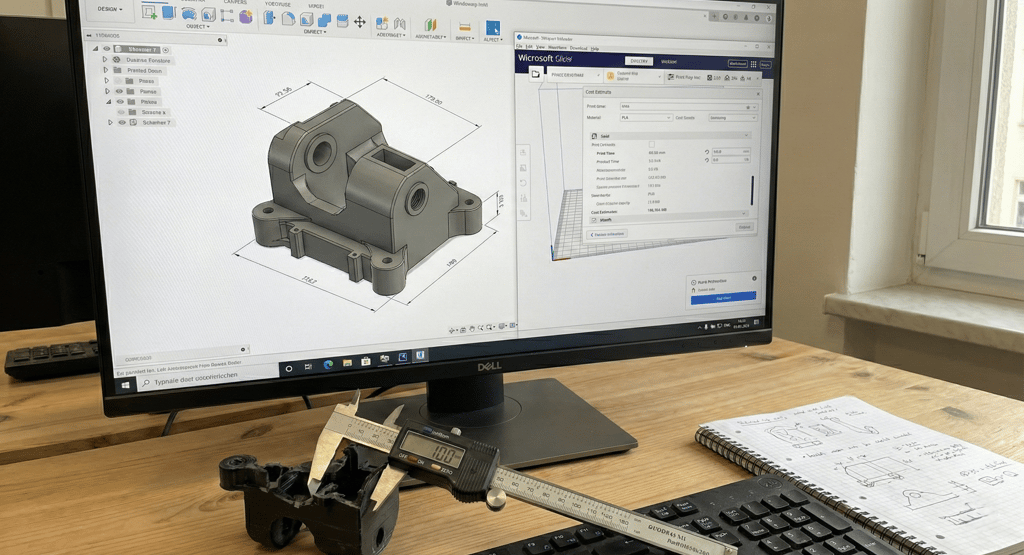This screenshot has height=555, width=1024.
Task: Click the rectangular pattern icon in toolbar
Action: (x=227, y=16)
